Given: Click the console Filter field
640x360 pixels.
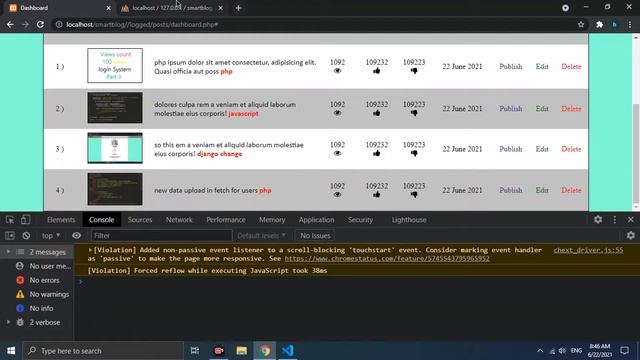Looking at the screenshot, I should tap(162, 236).
